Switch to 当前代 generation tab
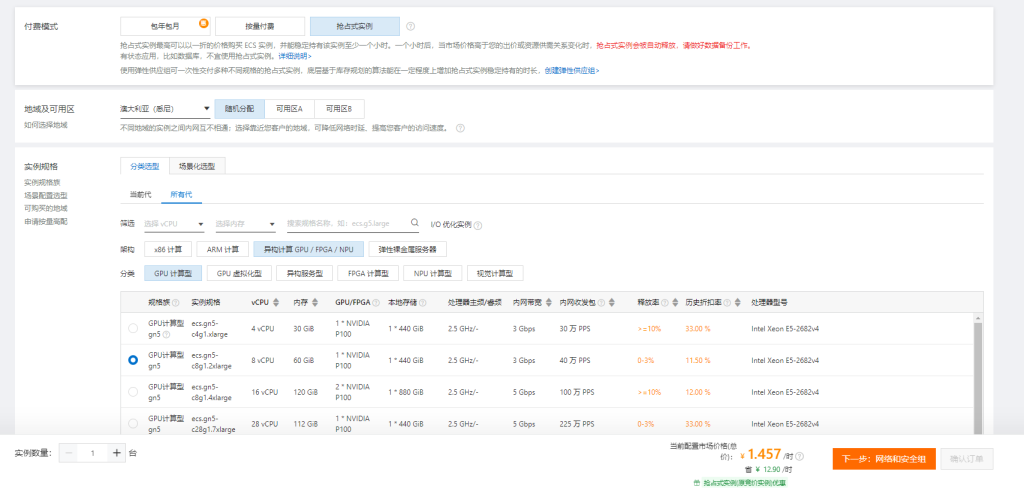 click(x=140, y=193)
